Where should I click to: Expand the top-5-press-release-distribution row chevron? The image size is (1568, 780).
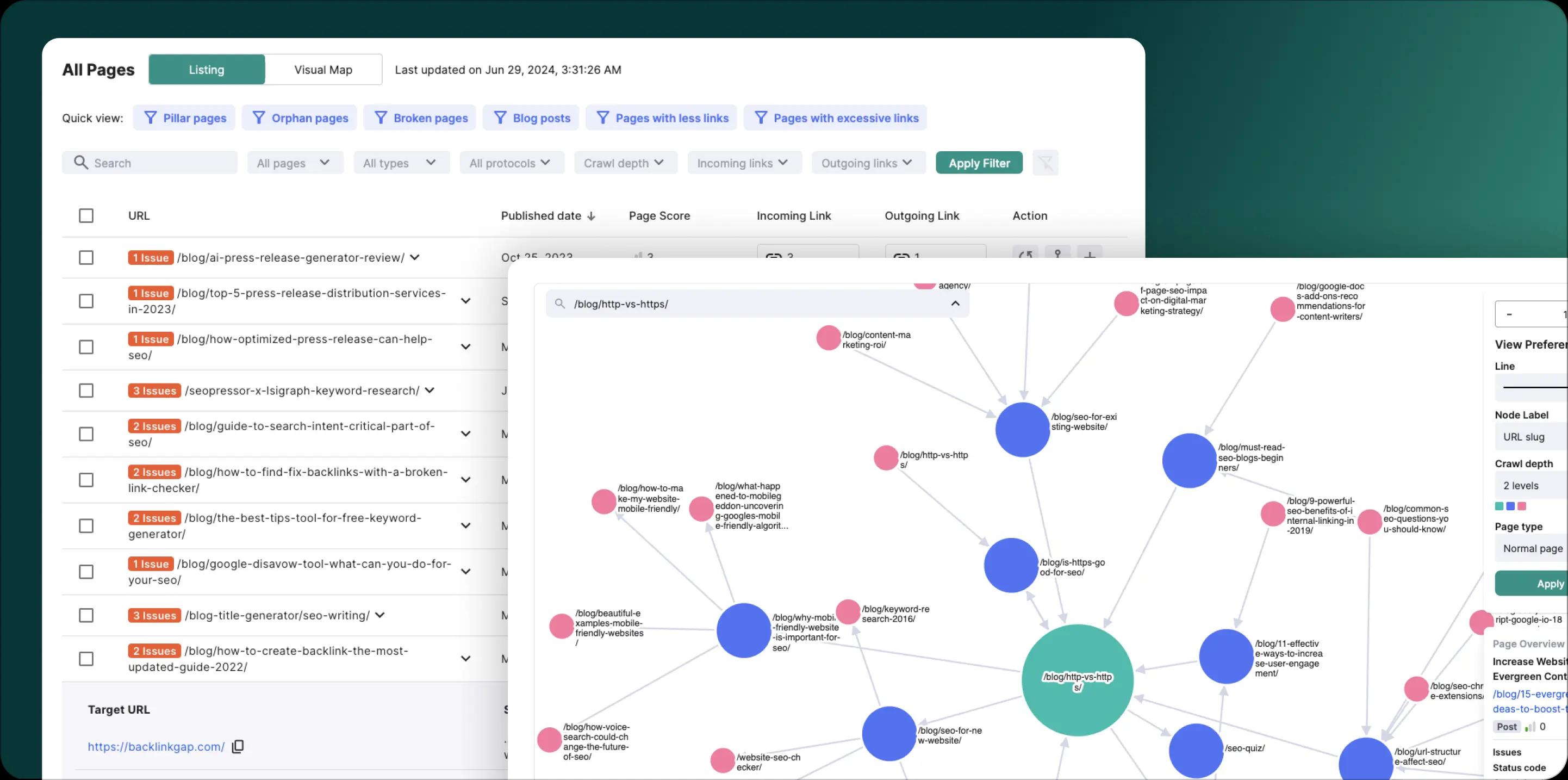[x=465, y=301]
